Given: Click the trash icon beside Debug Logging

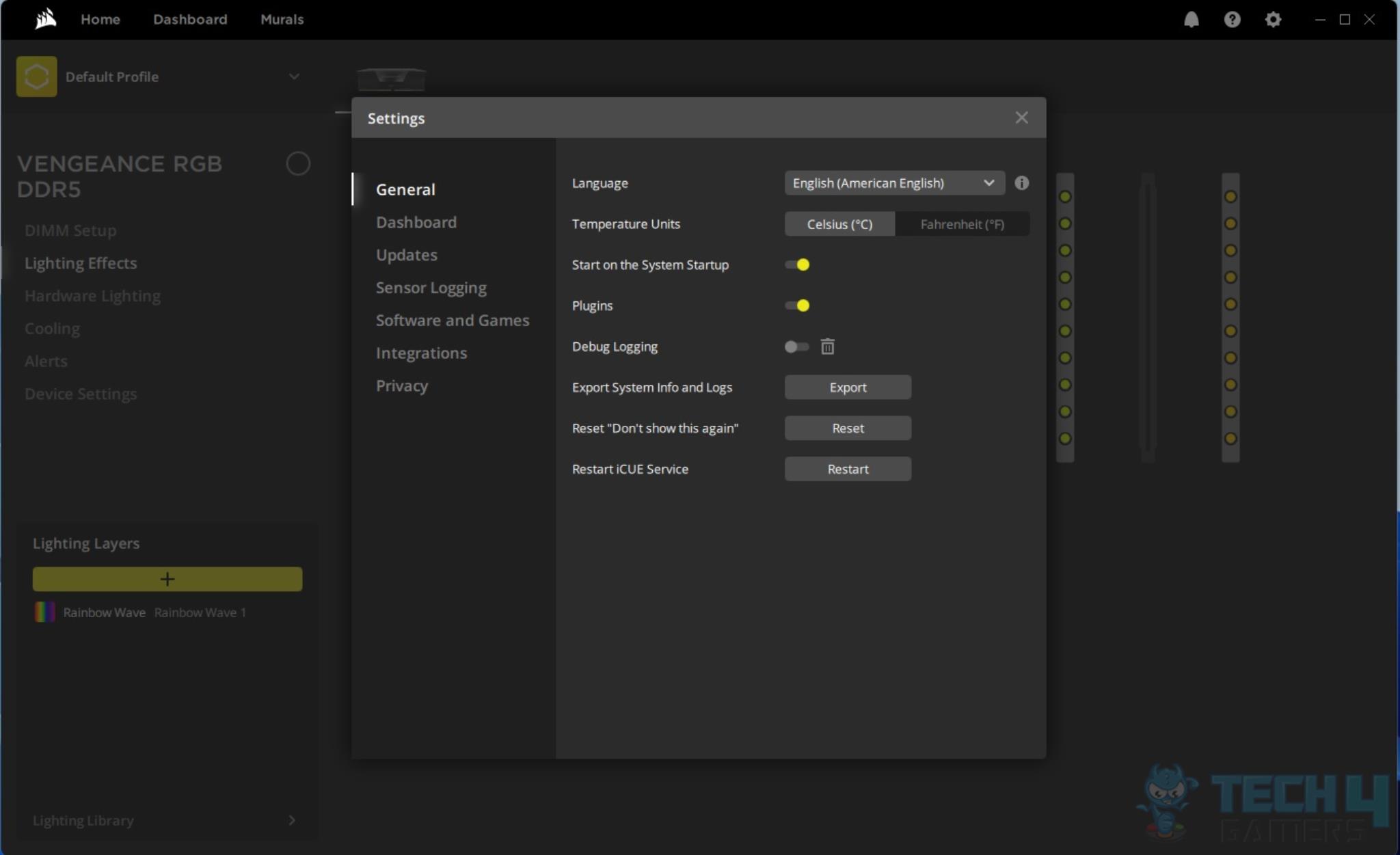Looking at the screenshot, I should 827,347.
